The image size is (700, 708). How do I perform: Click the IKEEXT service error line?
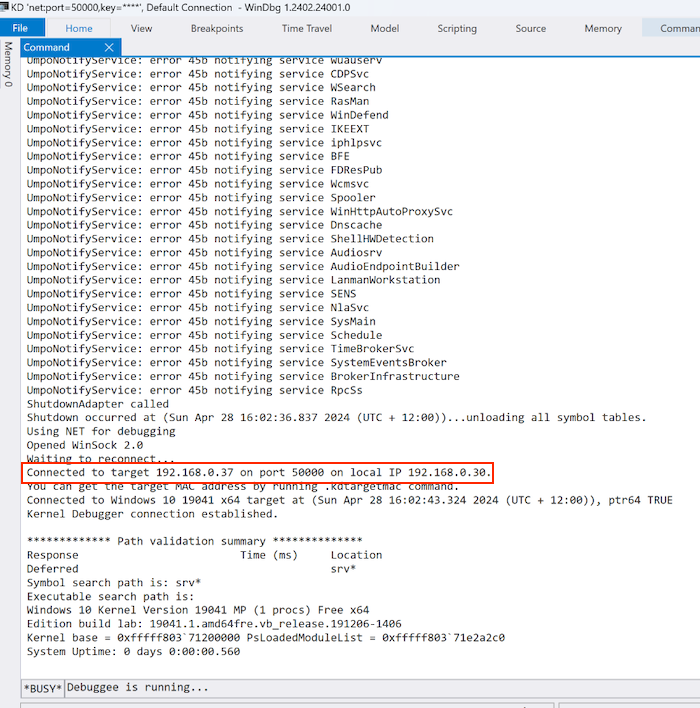(198, 129)
